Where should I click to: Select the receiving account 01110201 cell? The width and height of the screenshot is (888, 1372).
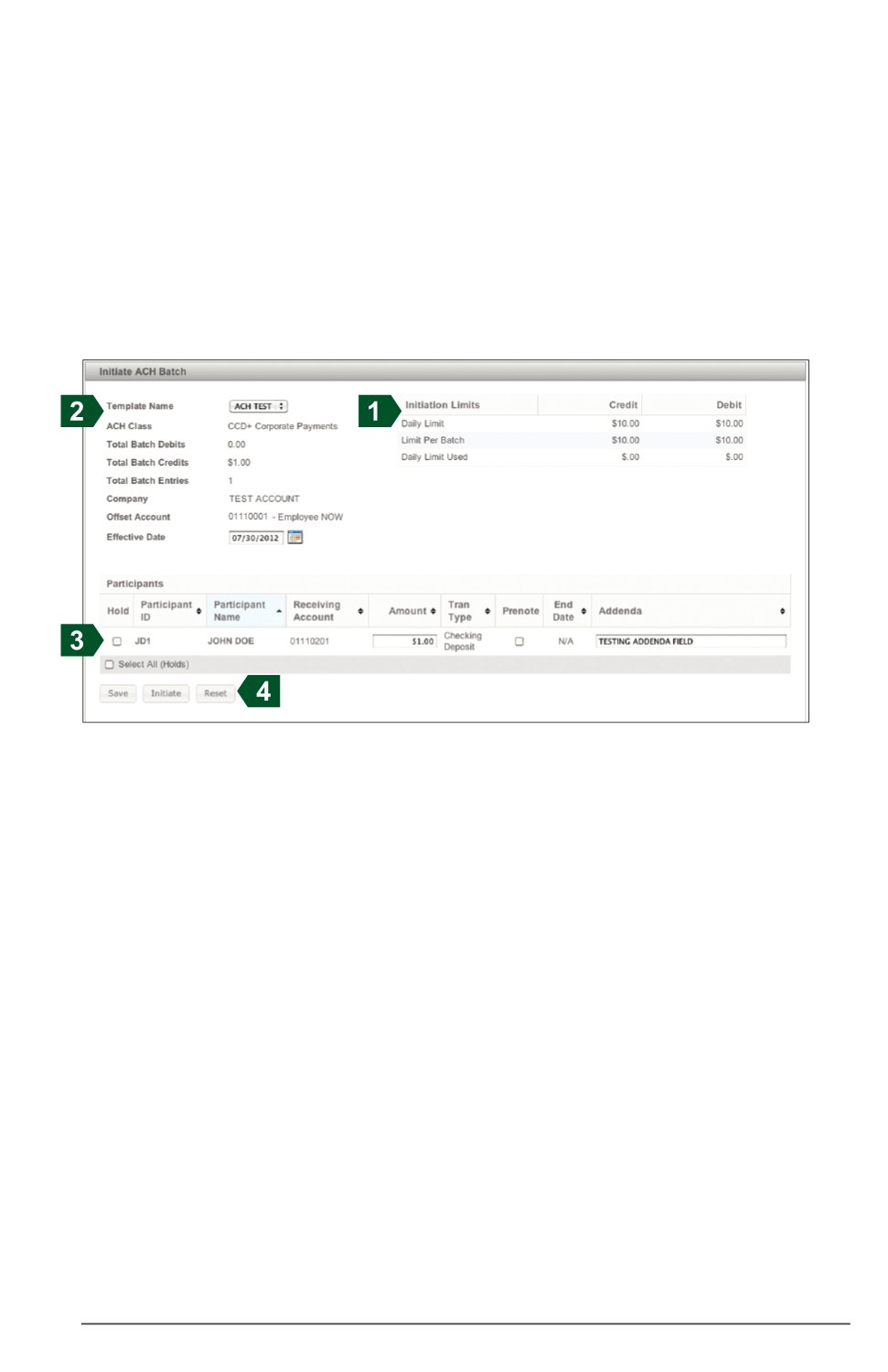(309, 641)
